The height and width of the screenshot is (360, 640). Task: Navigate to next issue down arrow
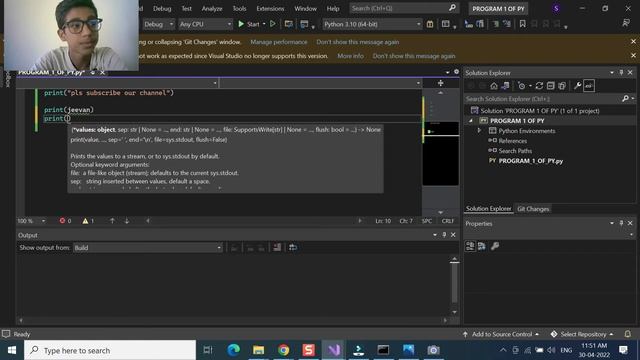(x=127, y=221)
